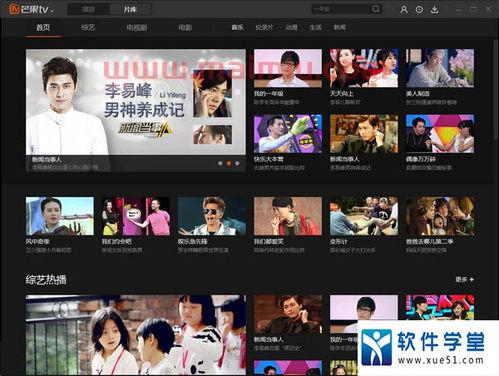The width and height of the screenshot is (499, 376).
Task: Click the 偶像万万碎 title text
Action: pyautogui.click(x=421, y=159)
